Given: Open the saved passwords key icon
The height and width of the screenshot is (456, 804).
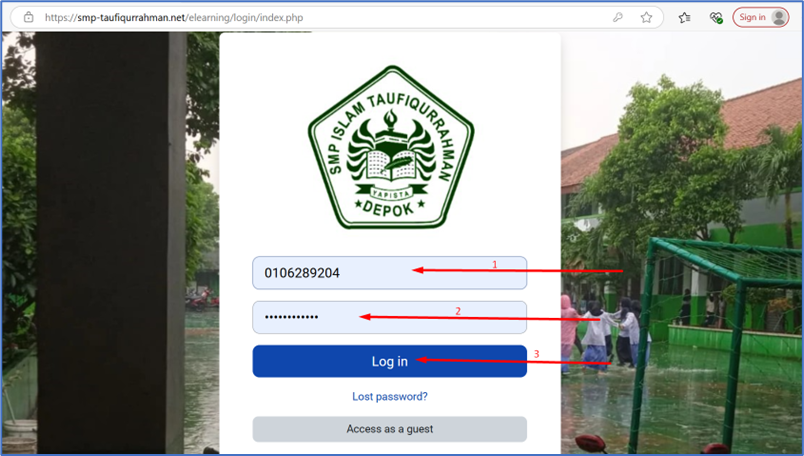Looking at the screenshot, I should click(x=619, y=17).
